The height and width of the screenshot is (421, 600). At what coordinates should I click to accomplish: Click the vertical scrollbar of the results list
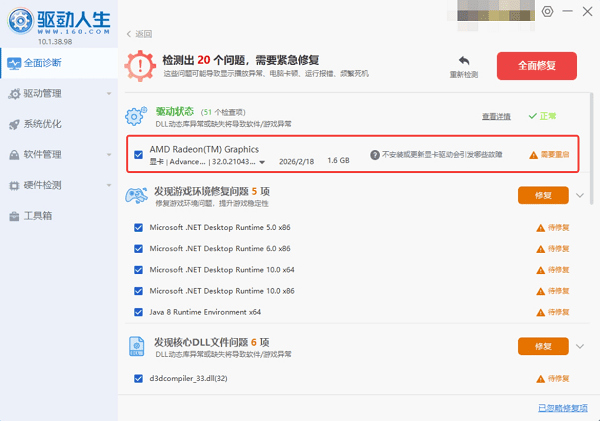(x=592, y=149)
